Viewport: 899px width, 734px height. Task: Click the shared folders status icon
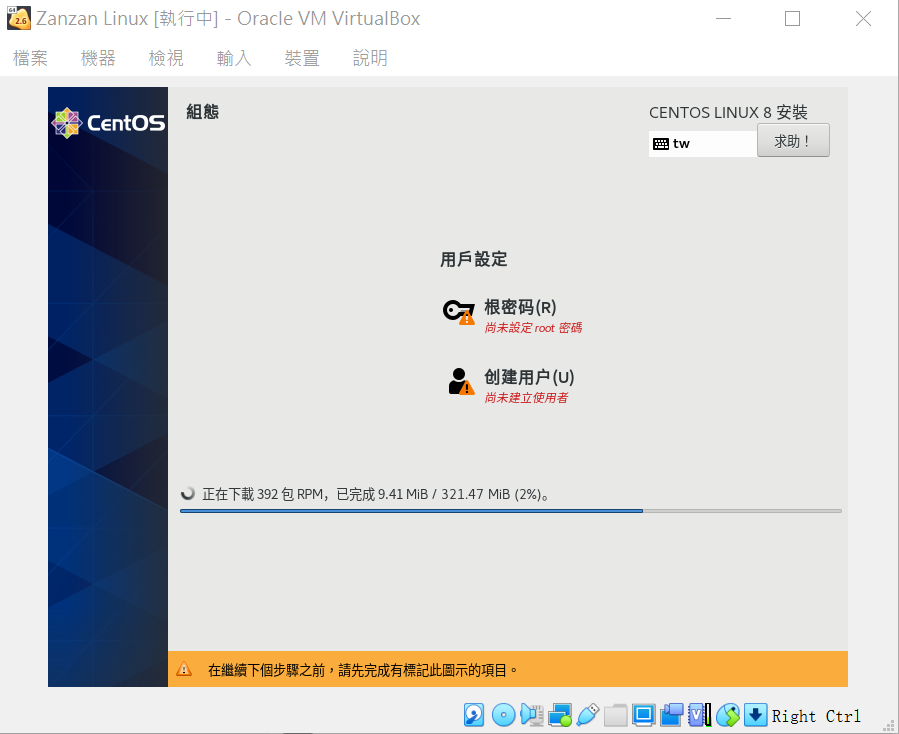click(616, 715)
